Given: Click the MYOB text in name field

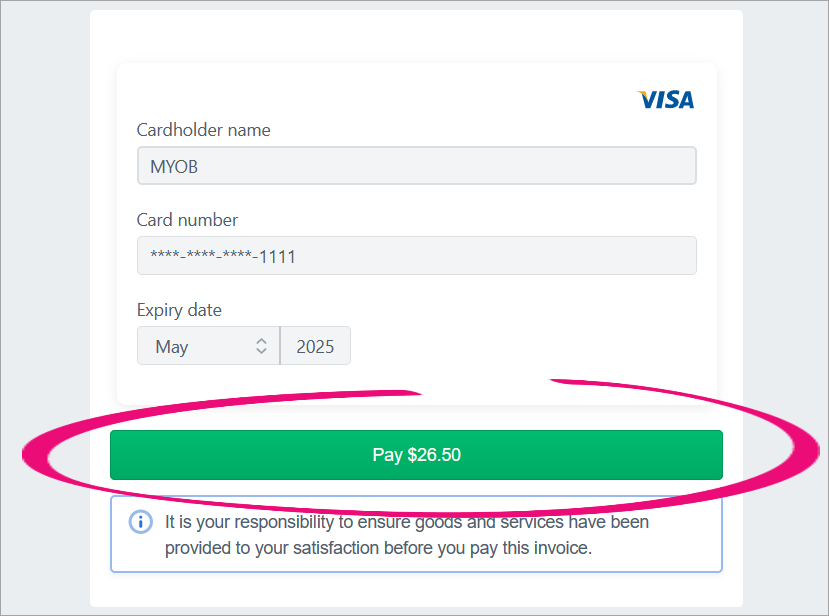Looking at the screenshot, I should click(x=174, y=167).
